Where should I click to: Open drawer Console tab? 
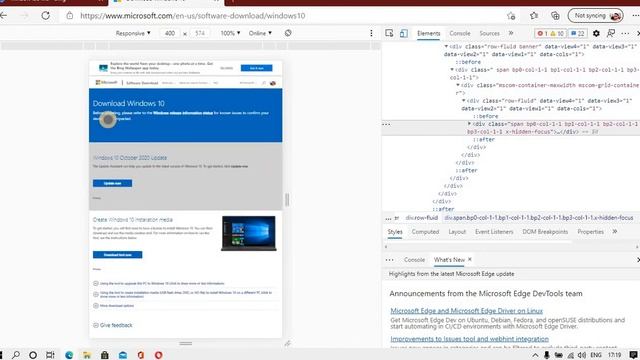coord(414,260)
